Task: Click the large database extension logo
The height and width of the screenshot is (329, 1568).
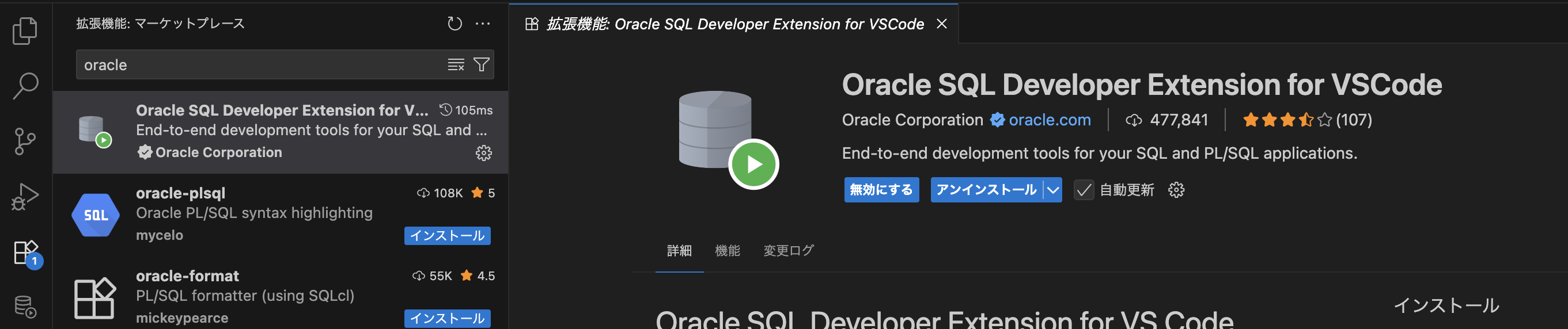Action: pos(728,140)
